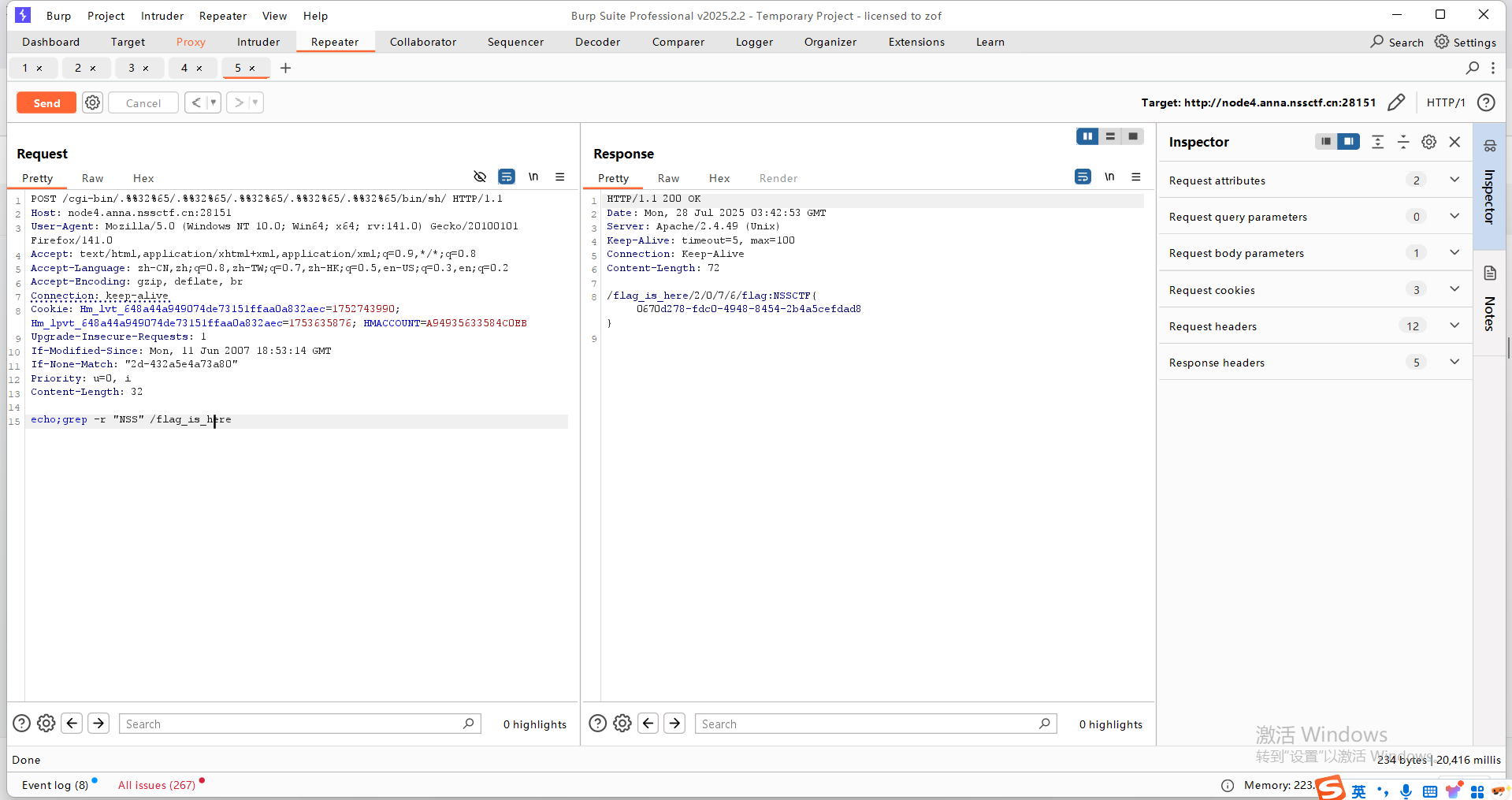This screenshot has height=800, width=1512.
Task: Switch request view to Hex
Action: point(143,178)
